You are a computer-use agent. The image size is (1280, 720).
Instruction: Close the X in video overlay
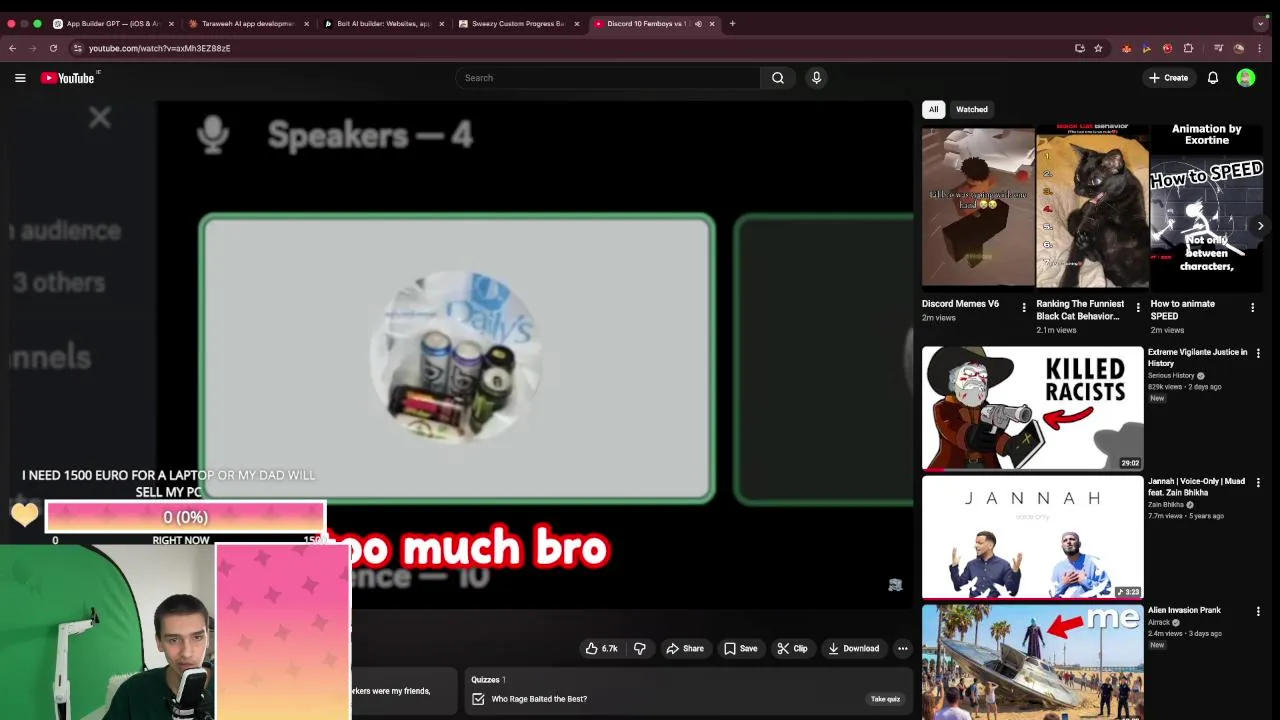[x=99, y=118]
